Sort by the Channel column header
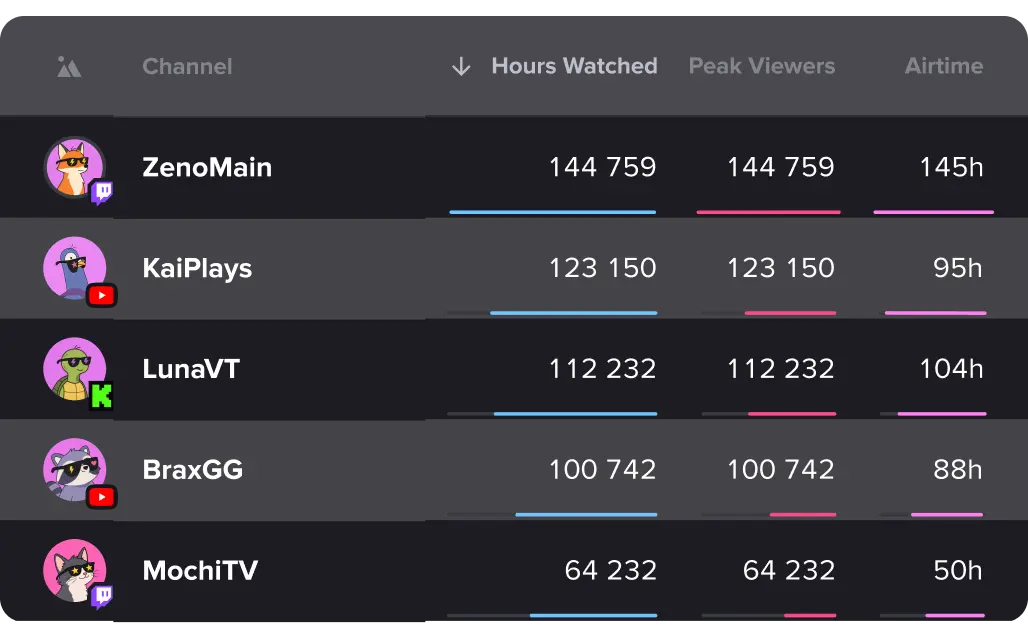This screenshot has width=1028, height=640. click(188, 66)
